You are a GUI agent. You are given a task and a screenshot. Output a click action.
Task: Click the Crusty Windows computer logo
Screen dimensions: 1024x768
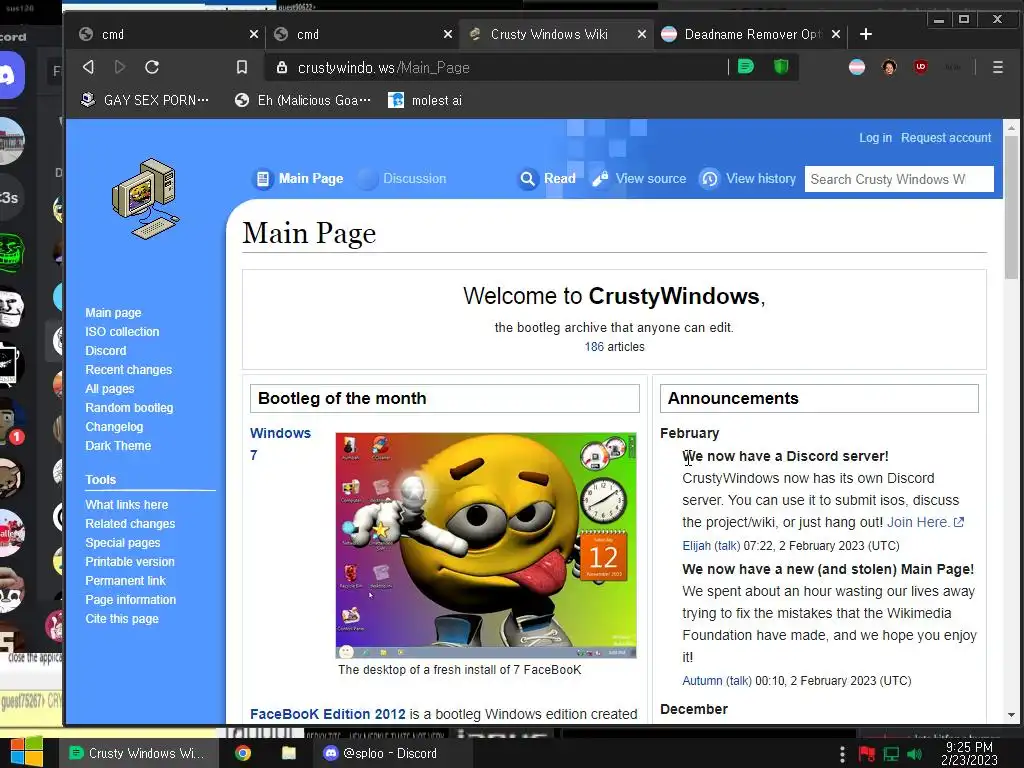click(146, 198)
